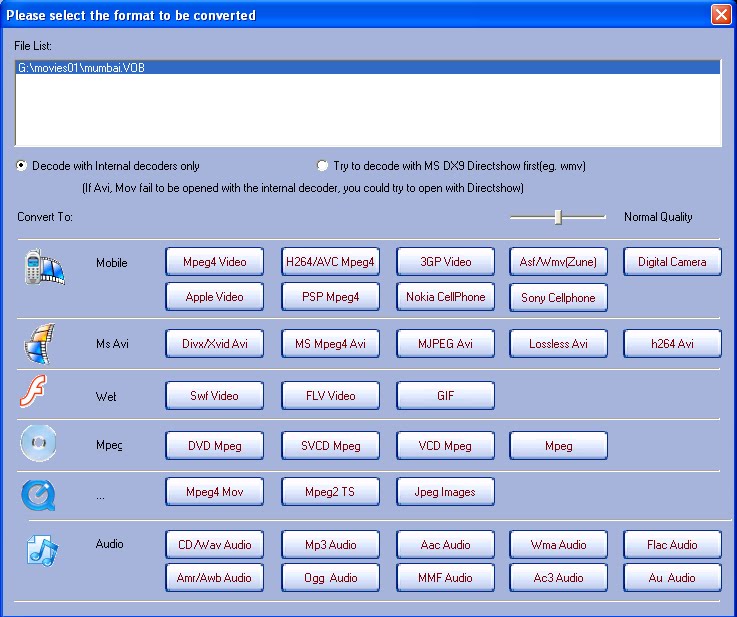Select Mpeg2 TS output

330,492
